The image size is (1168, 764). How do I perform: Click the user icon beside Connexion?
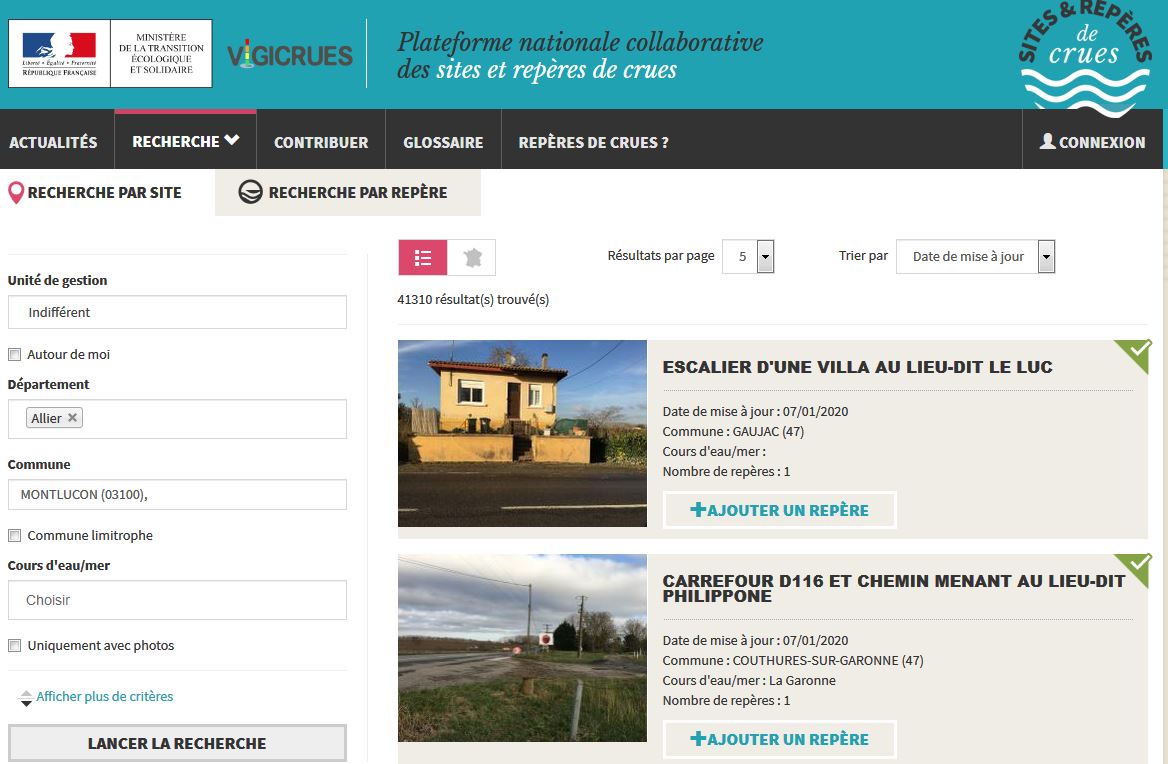(x=1047, y=141)
